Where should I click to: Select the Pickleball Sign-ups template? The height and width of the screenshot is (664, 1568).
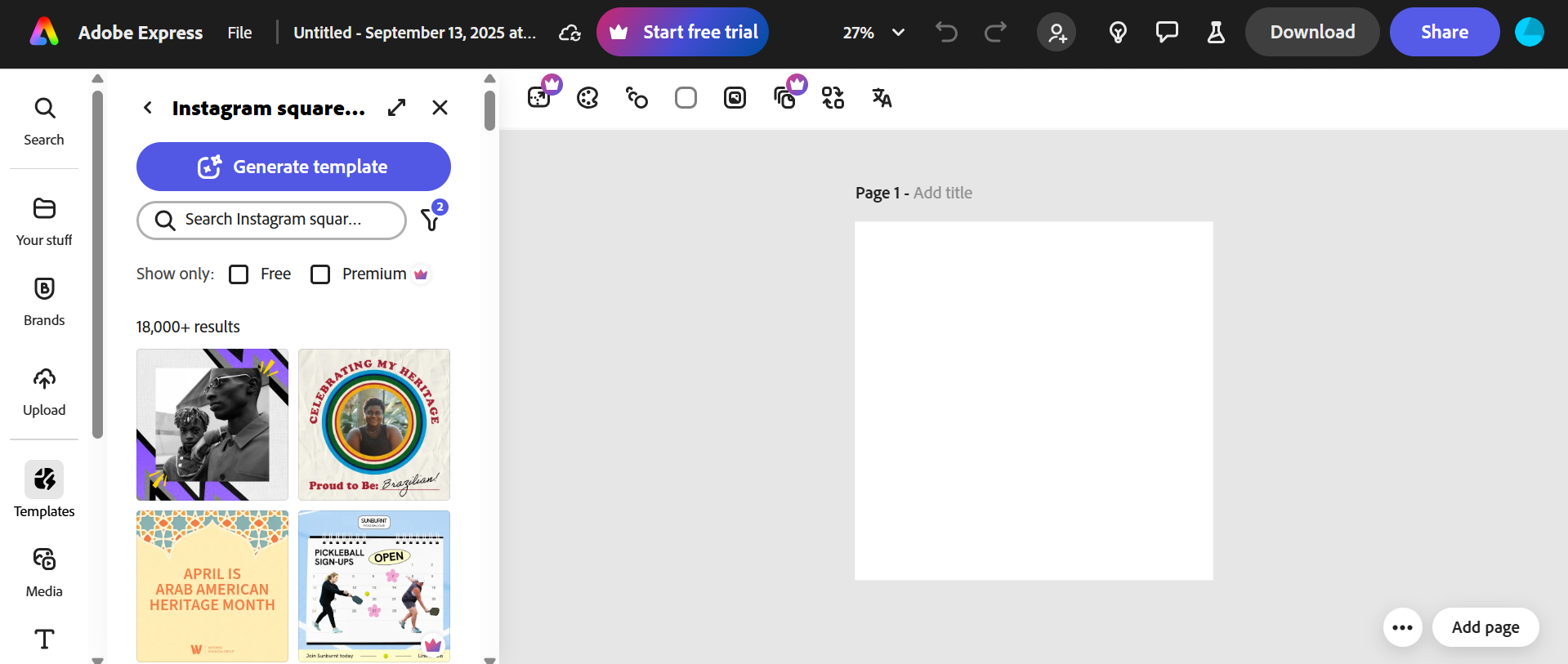[x=374, y=586]
